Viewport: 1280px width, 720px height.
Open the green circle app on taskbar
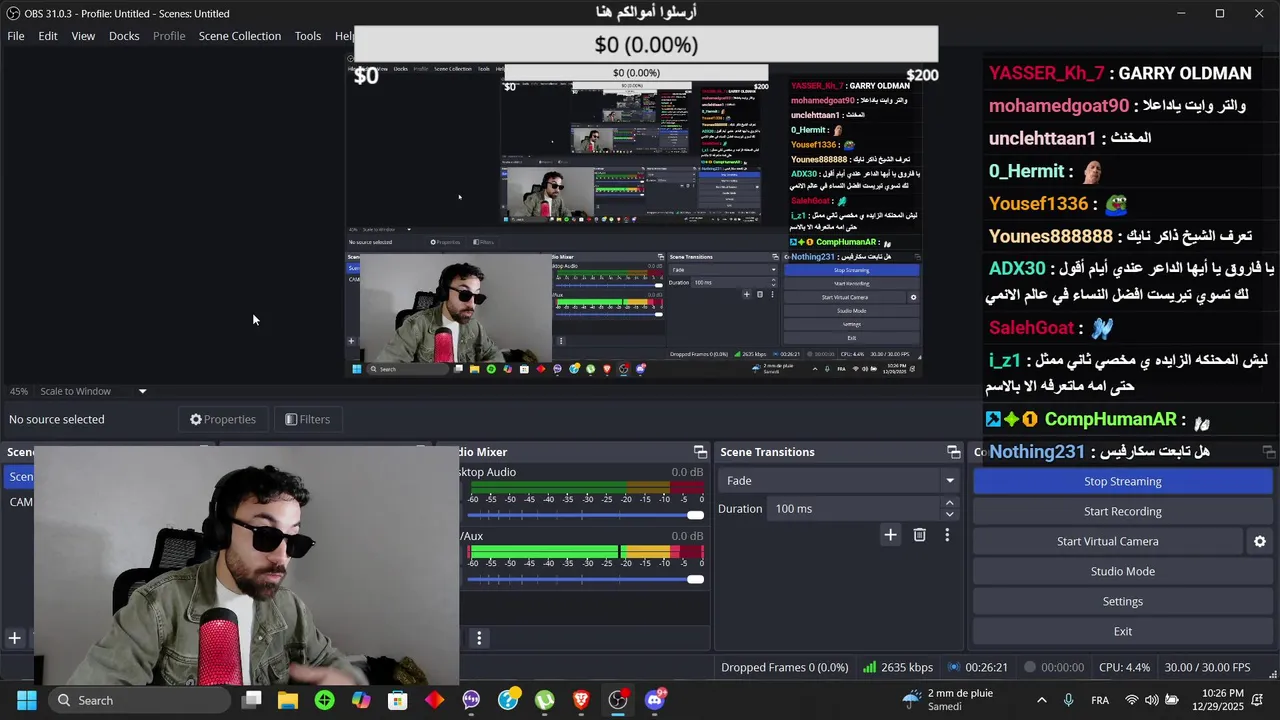(324, 700)
